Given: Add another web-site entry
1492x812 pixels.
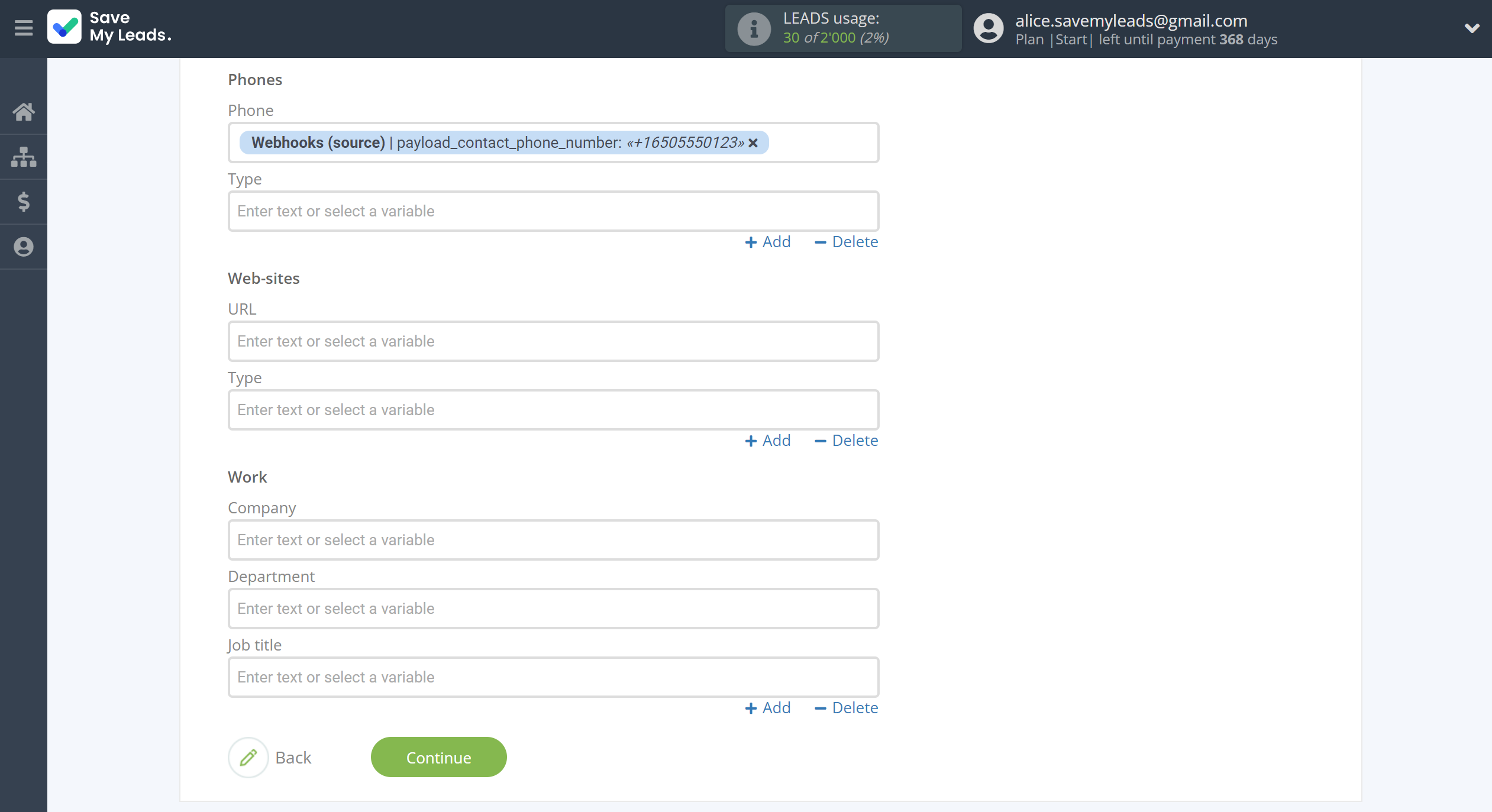Looking at the screenshot, I should tap(767, 441).
